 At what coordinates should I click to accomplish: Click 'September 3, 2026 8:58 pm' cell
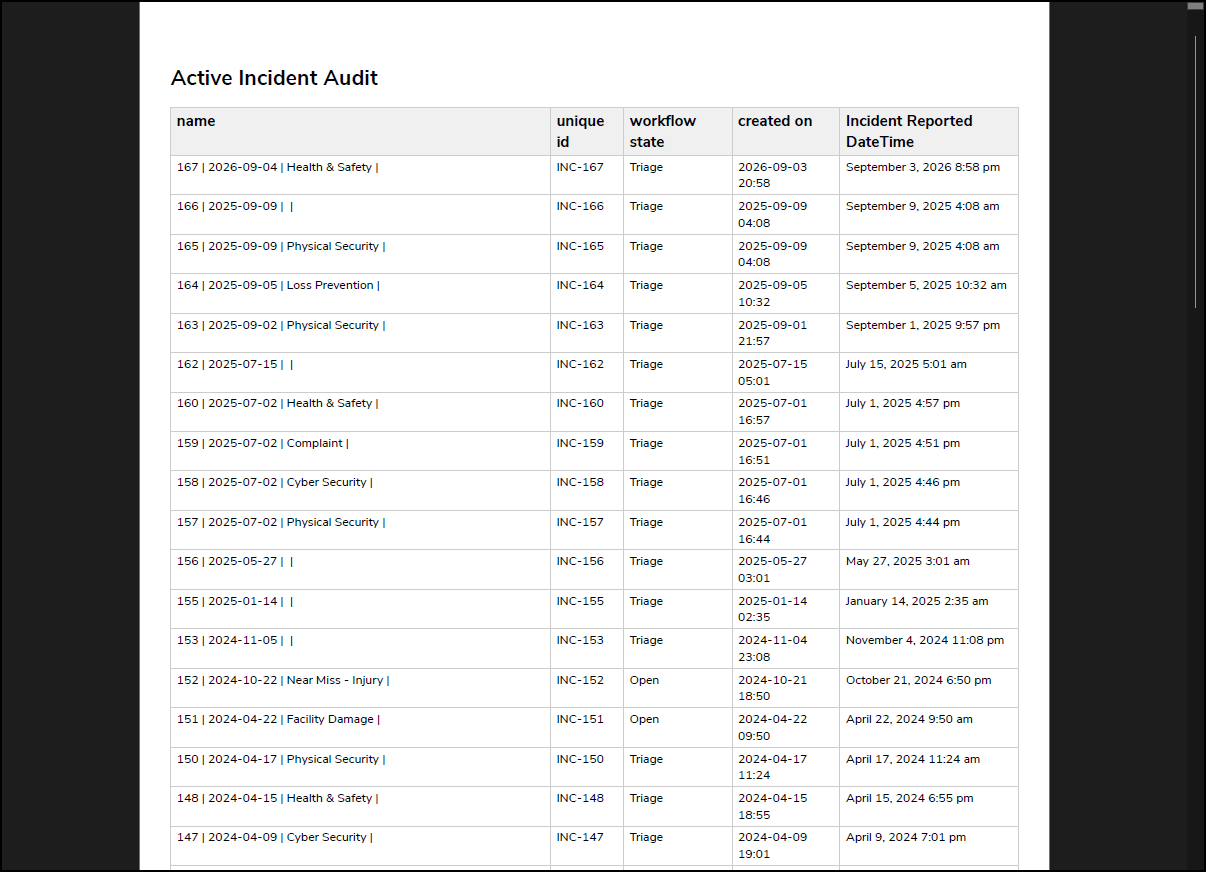coord(929,175)
